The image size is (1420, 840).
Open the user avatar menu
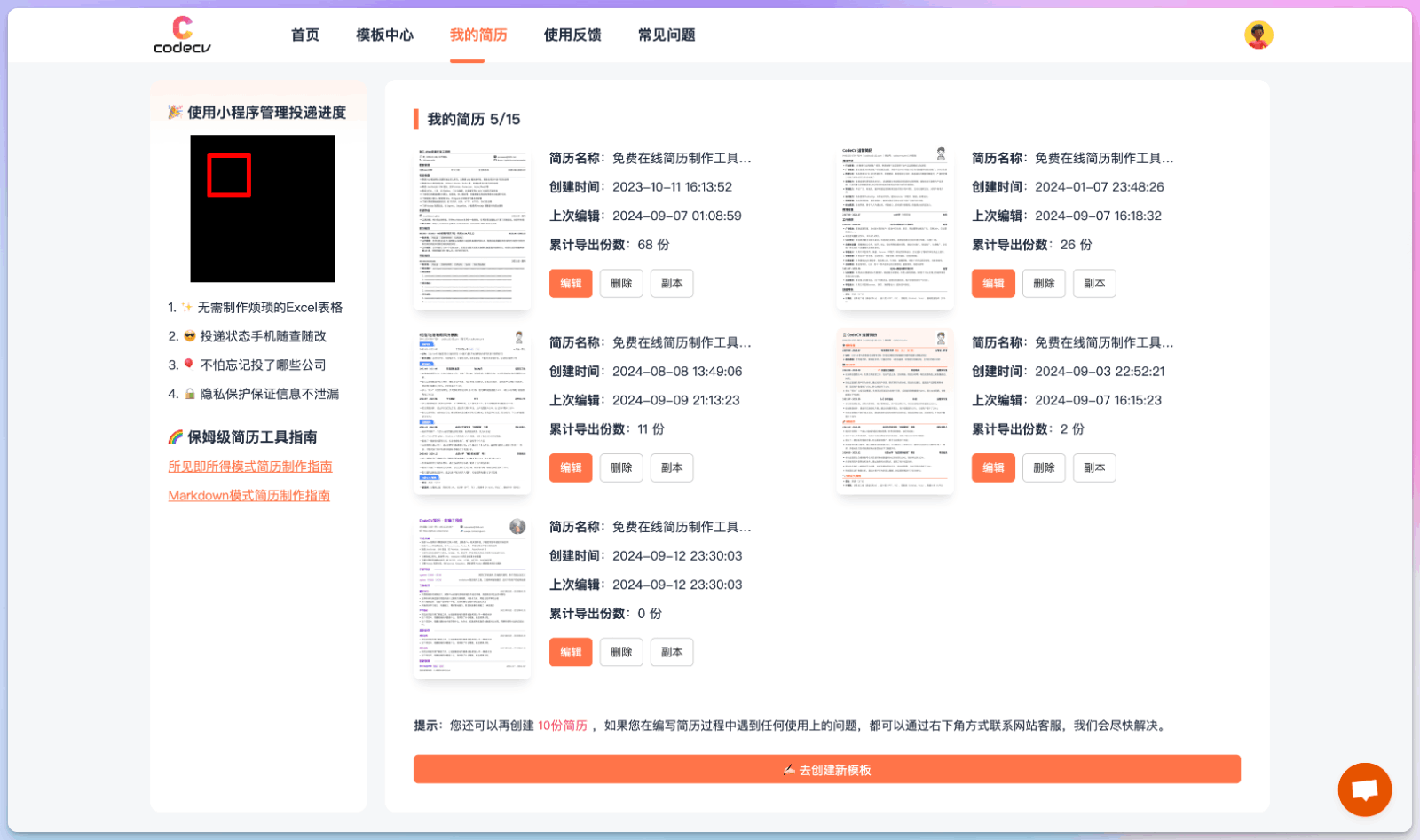[x=1258, y=35]
